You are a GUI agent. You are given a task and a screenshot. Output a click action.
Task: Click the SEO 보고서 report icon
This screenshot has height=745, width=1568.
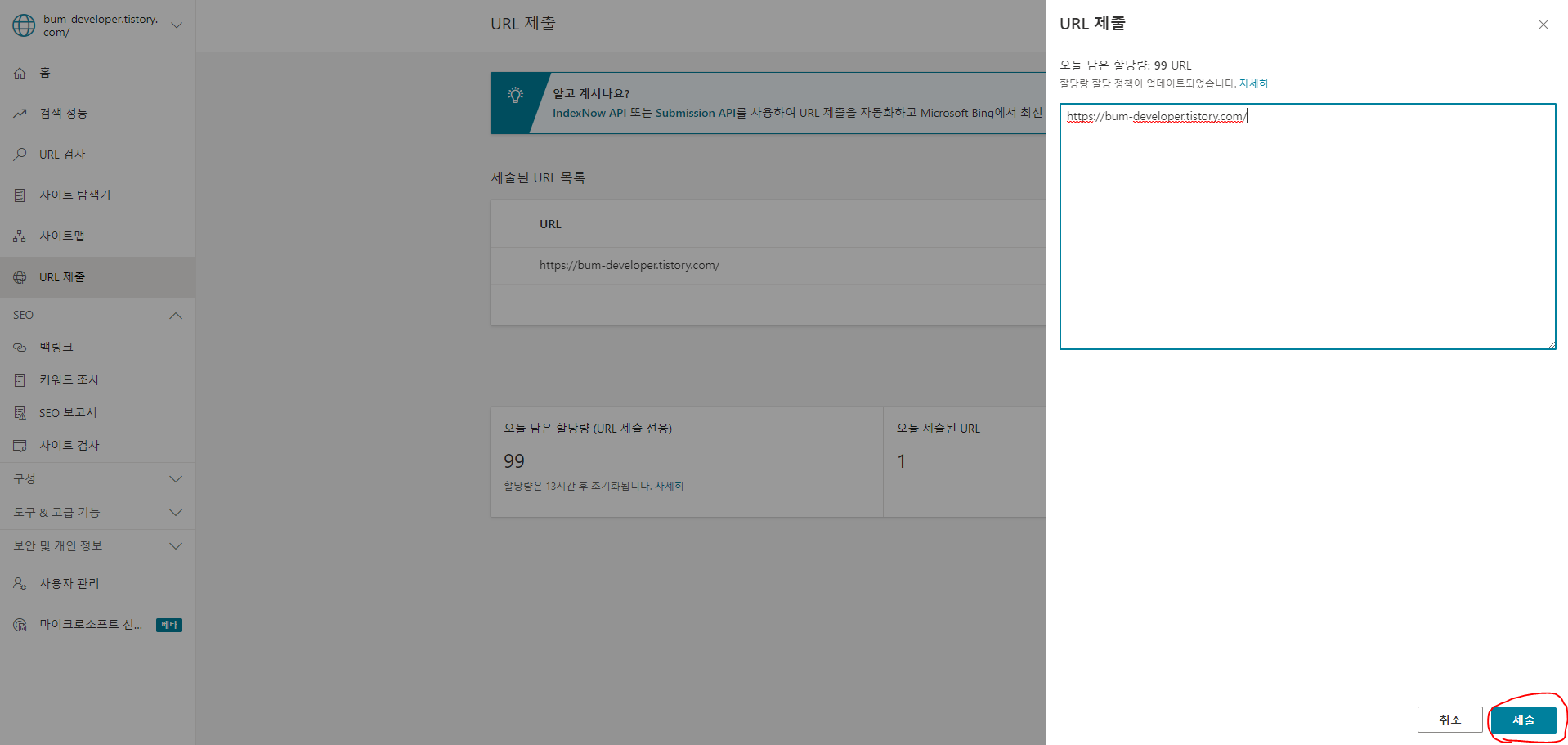coord(20,413)
